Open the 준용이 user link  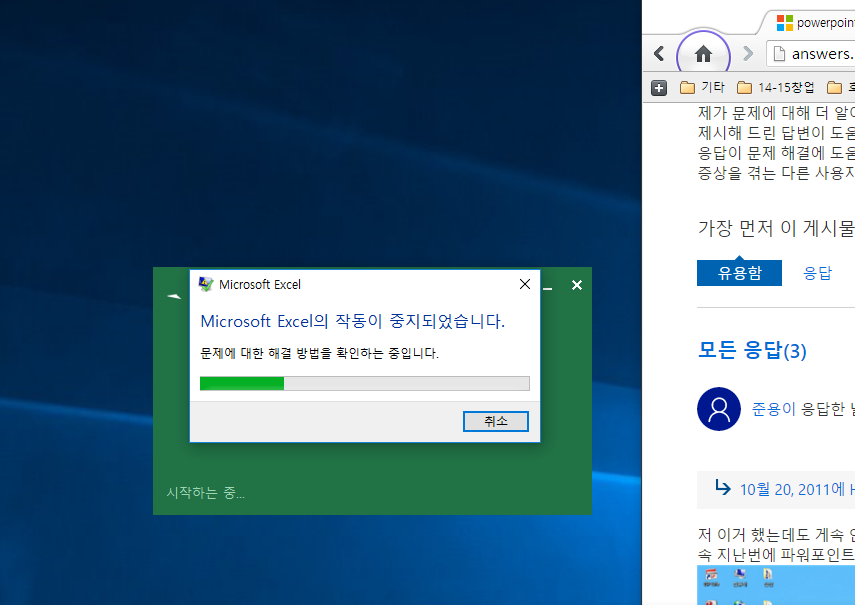[773, 409]
